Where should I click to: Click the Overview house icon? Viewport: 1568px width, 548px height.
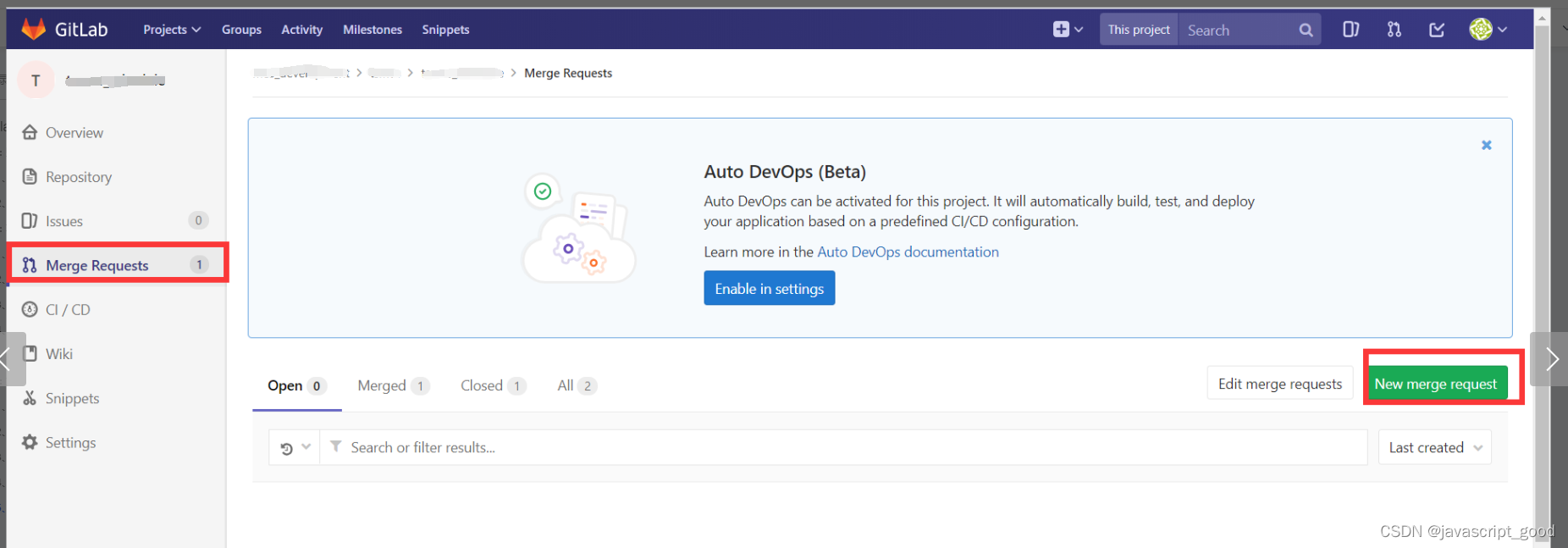(x=30, y=132)
